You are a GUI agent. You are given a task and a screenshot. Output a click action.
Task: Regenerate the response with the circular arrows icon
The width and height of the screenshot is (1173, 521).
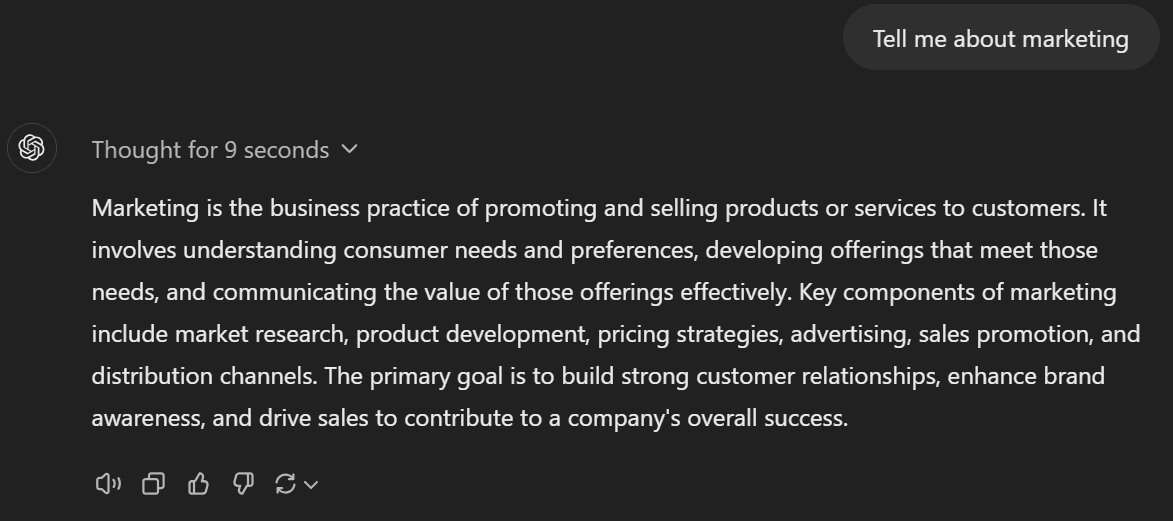click(x=285, y=484)
